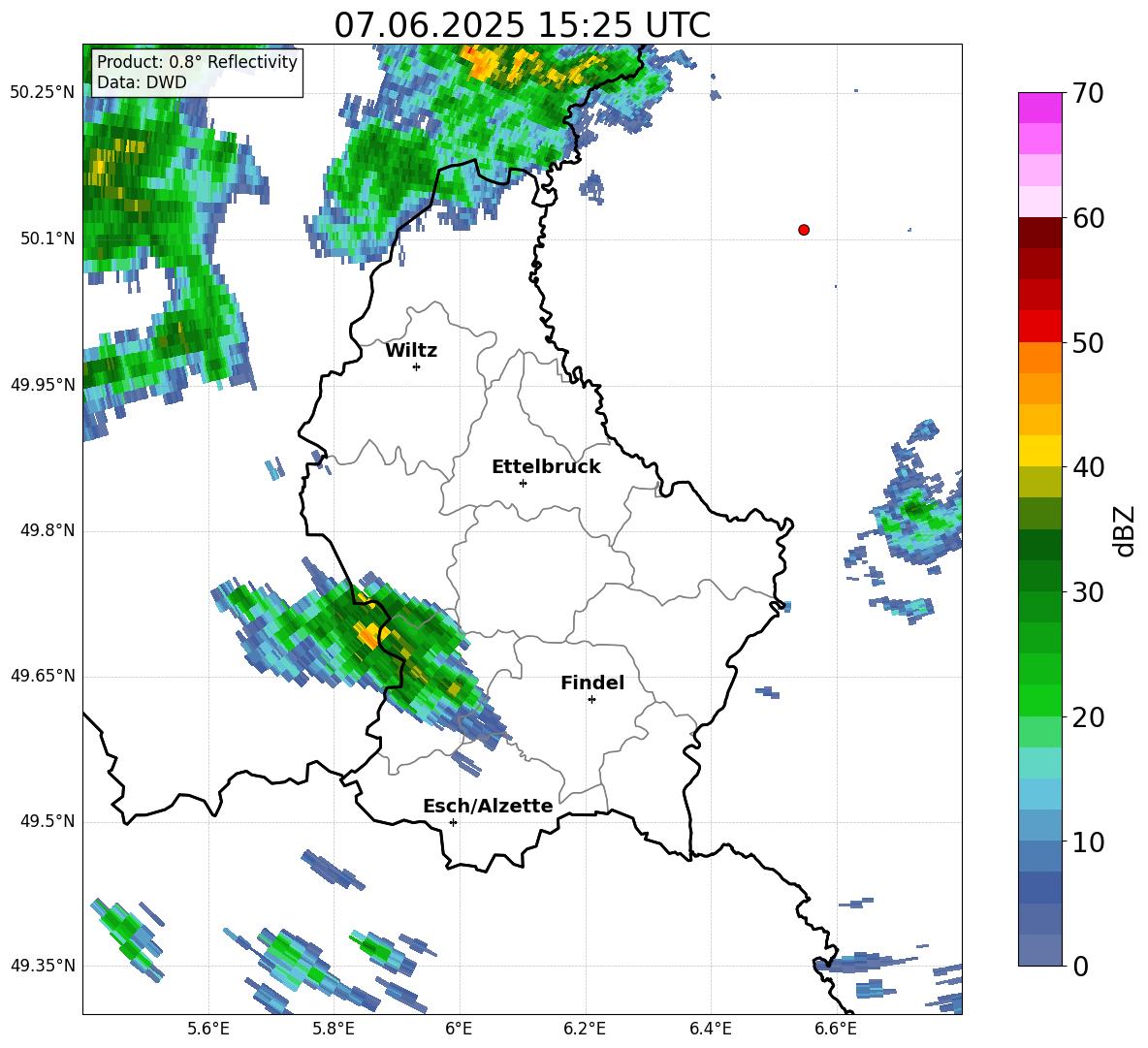Click the 49.65°N latitude label

[x=43, y=676]
